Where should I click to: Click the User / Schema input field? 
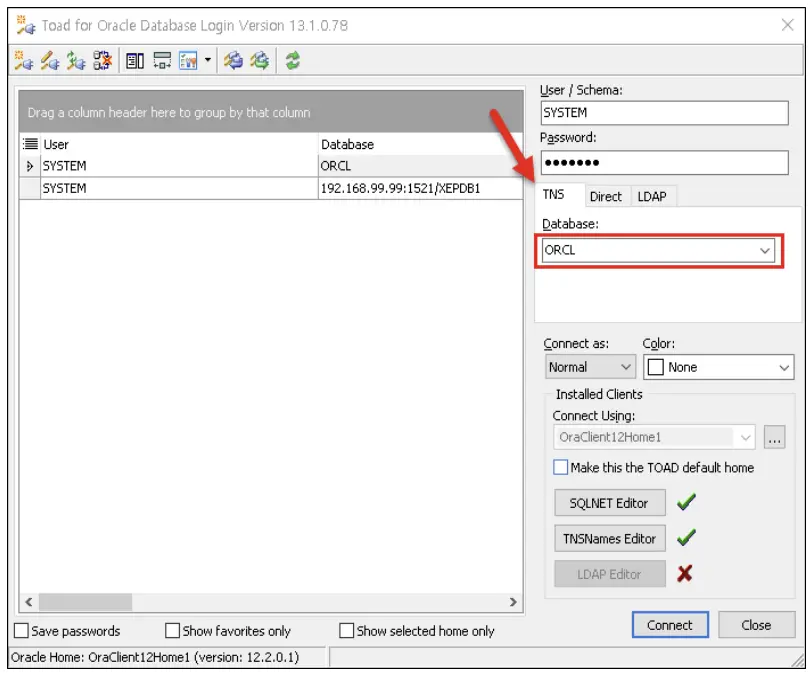pos(664,113)
